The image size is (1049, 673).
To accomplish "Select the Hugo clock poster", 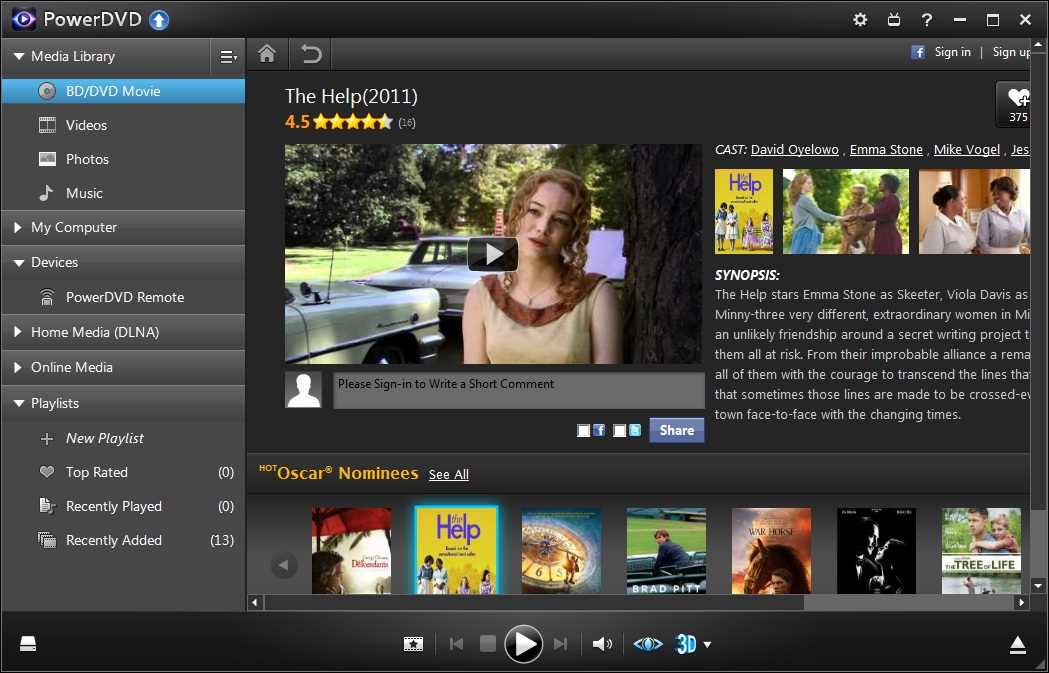I will pos(561,551).
